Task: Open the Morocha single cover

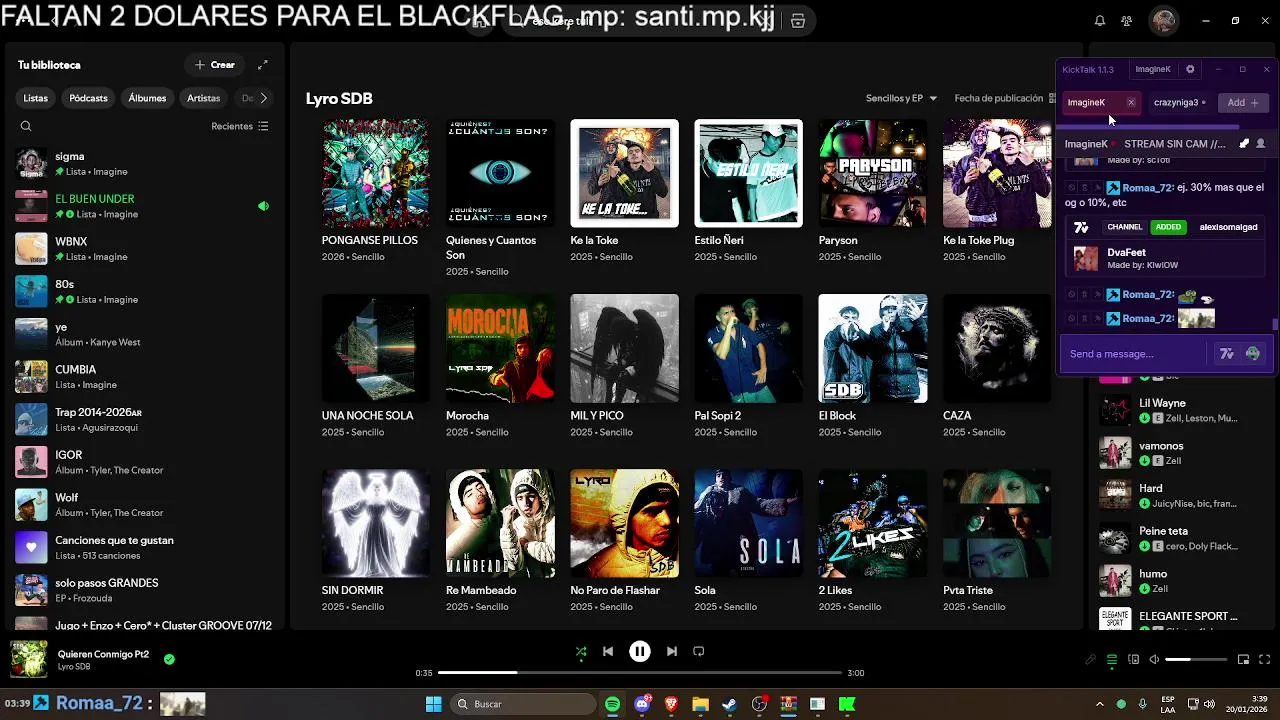Action: pos(500,348)
